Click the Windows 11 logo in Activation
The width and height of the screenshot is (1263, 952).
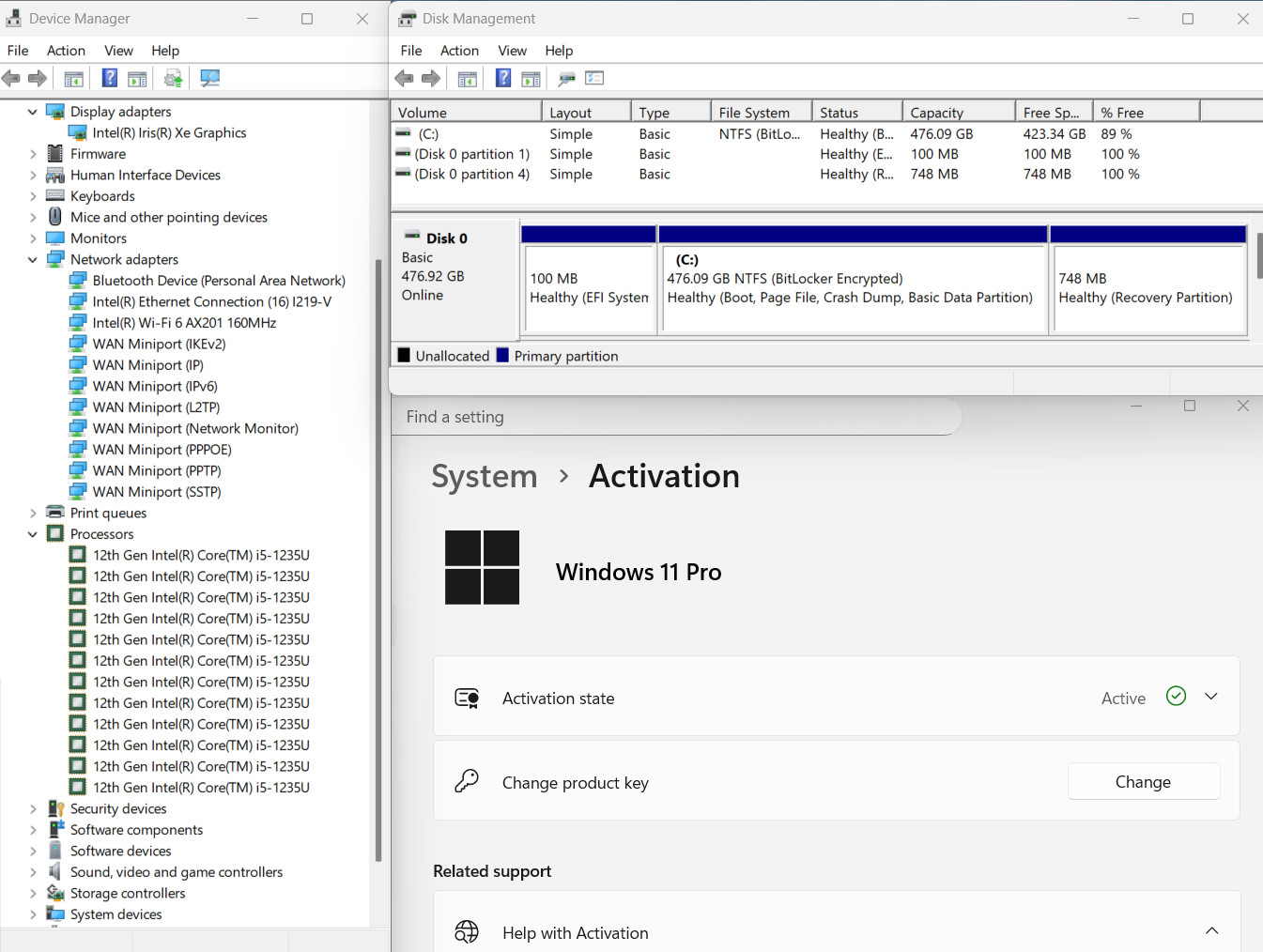point(482,567)
